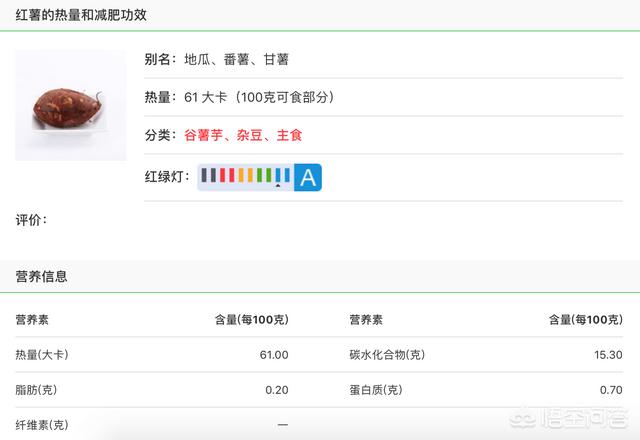Image resolution: width=640 pixels, height=440 pixels.
Task: Click the red bars in traffic light scale
Action: pos(228,176)
